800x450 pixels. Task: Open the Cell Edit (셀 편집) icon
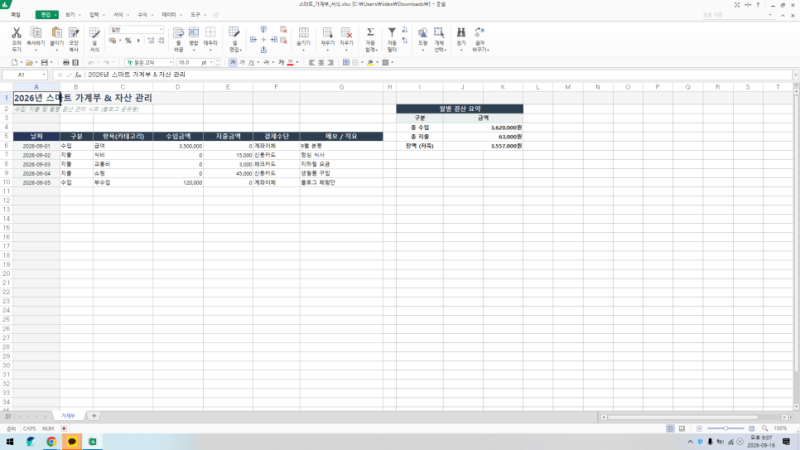(234, 34)
